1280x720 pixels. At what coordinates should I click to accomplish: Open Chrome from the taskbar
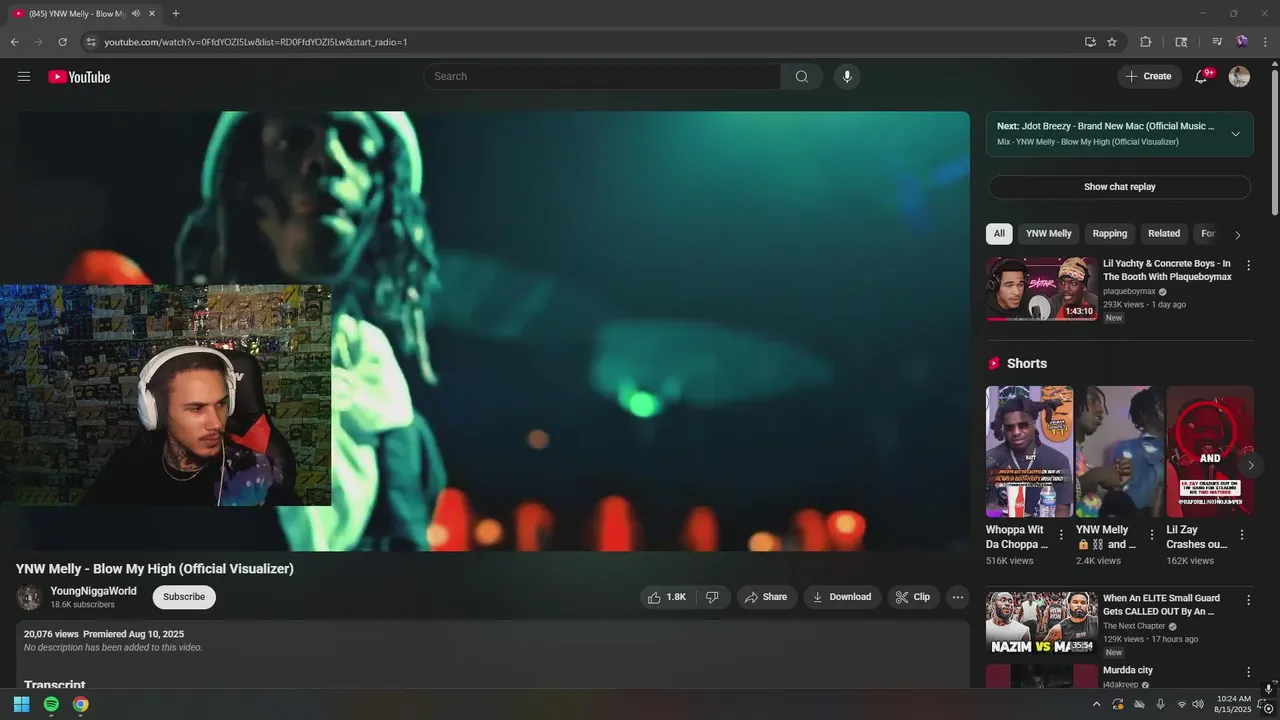(x=81, y=704)
